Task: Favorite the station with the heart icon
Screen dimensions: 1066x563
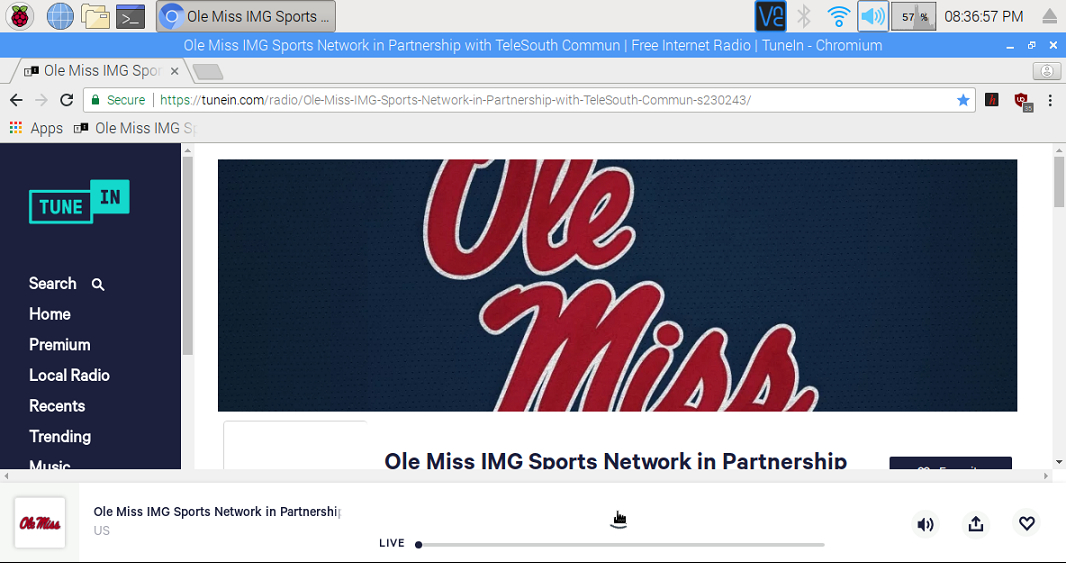Action: click(1027, 523)
